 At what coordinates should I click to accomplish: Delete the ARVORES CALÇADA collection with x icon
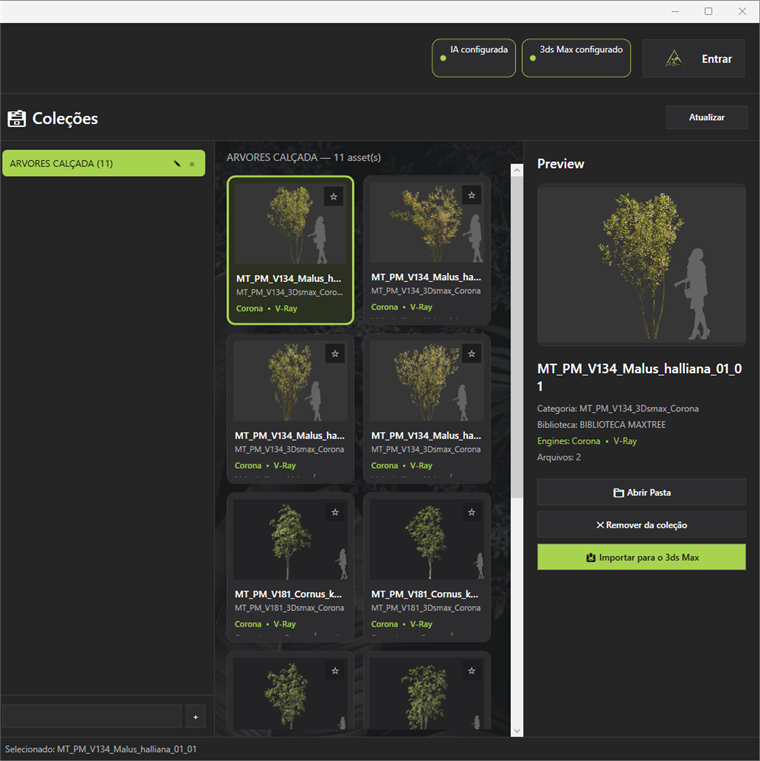[192, 164]
